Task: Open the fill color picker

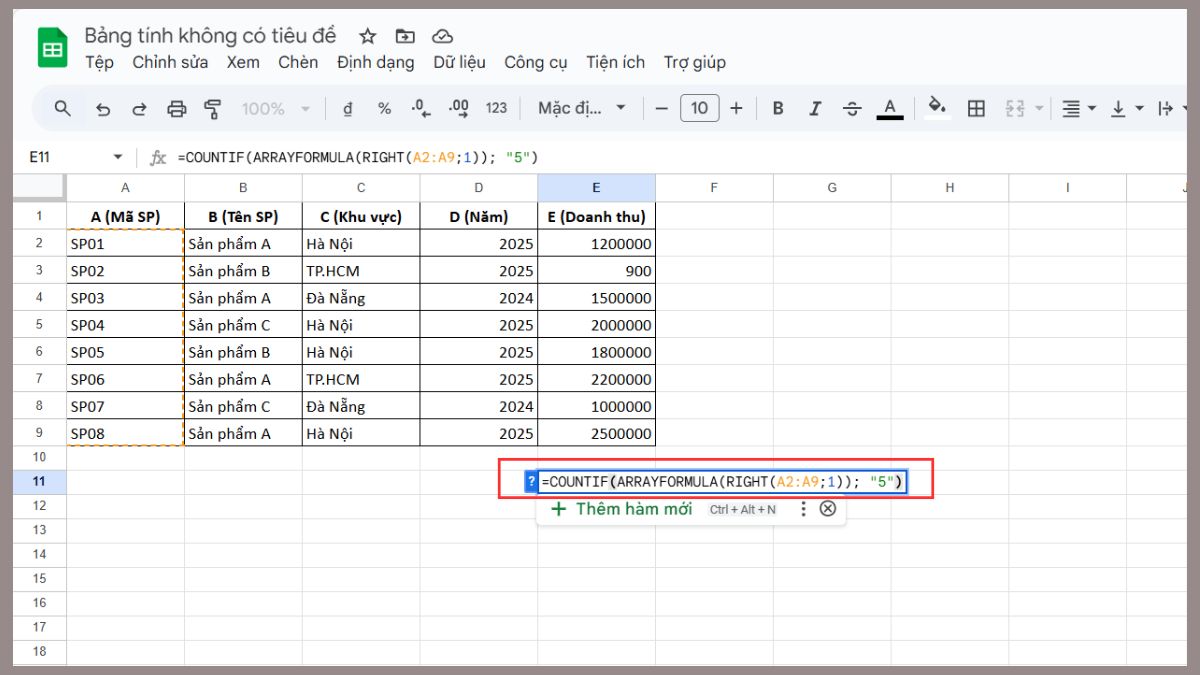Action: coord(937,108)
